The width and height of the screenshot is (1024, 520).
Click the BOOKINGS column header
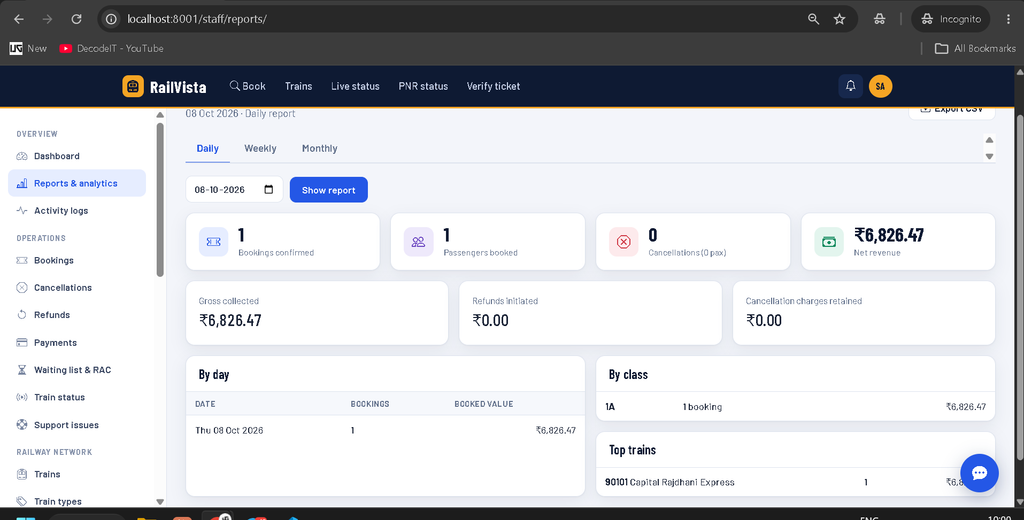370,404
